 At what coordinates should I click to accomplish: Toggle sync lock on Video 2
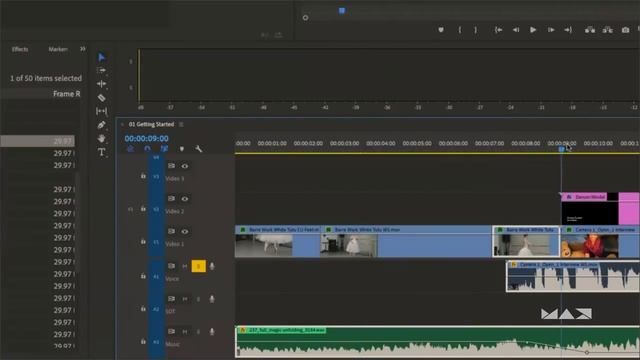point(171,198)
